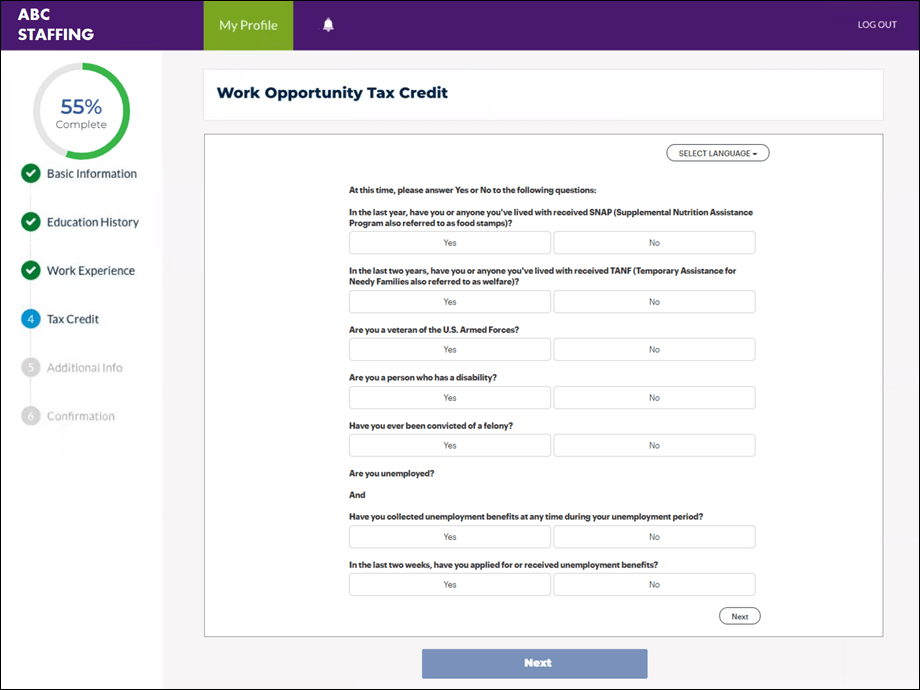This screenshot has height=690, width=920.
Task: Choose Yes for U.S. Armed Forces veteran
Action: [x=449, y=350]
